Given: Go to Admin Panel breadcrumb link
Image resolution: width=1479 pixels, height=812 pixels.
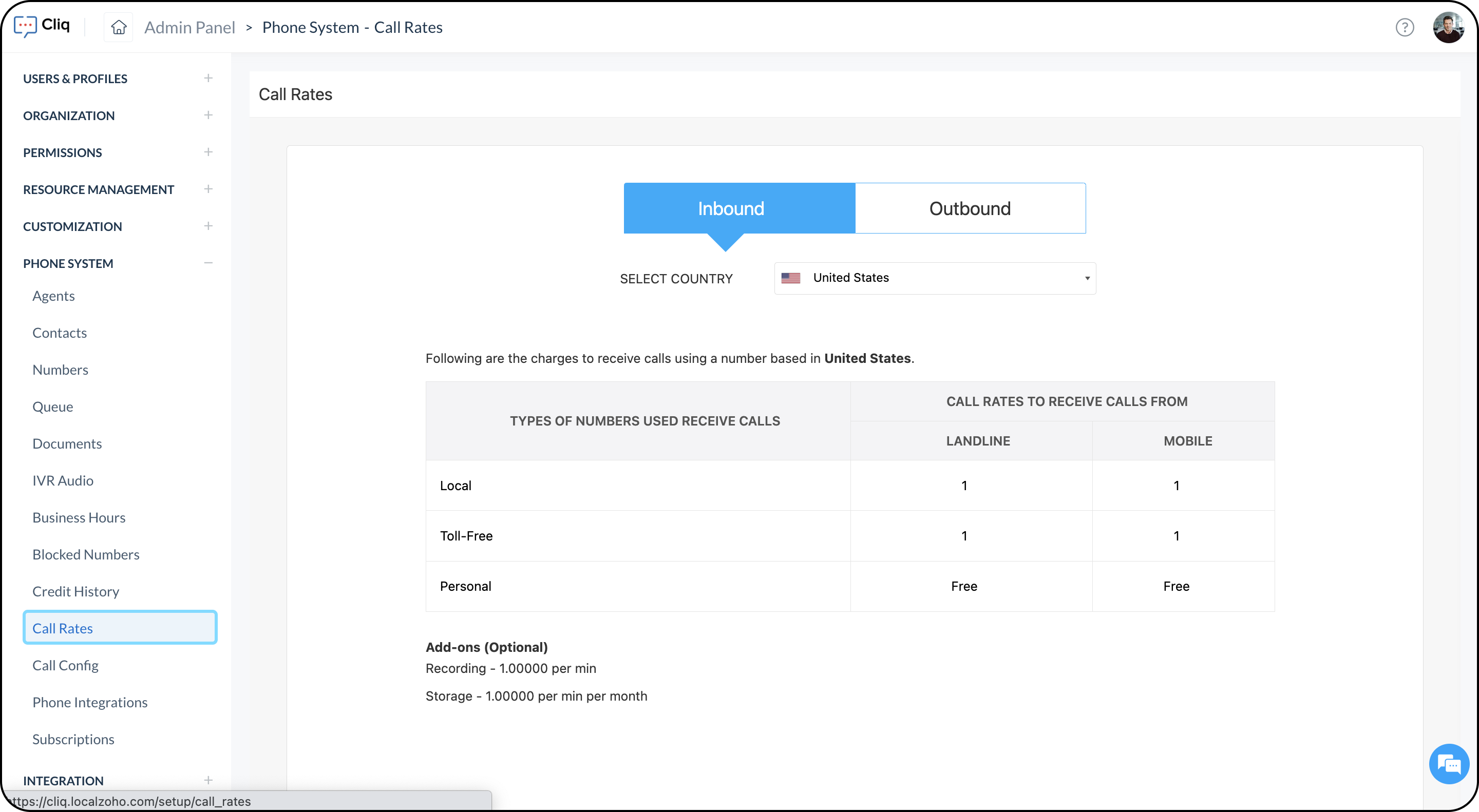Looking at the screenshot, I should 189,27.
